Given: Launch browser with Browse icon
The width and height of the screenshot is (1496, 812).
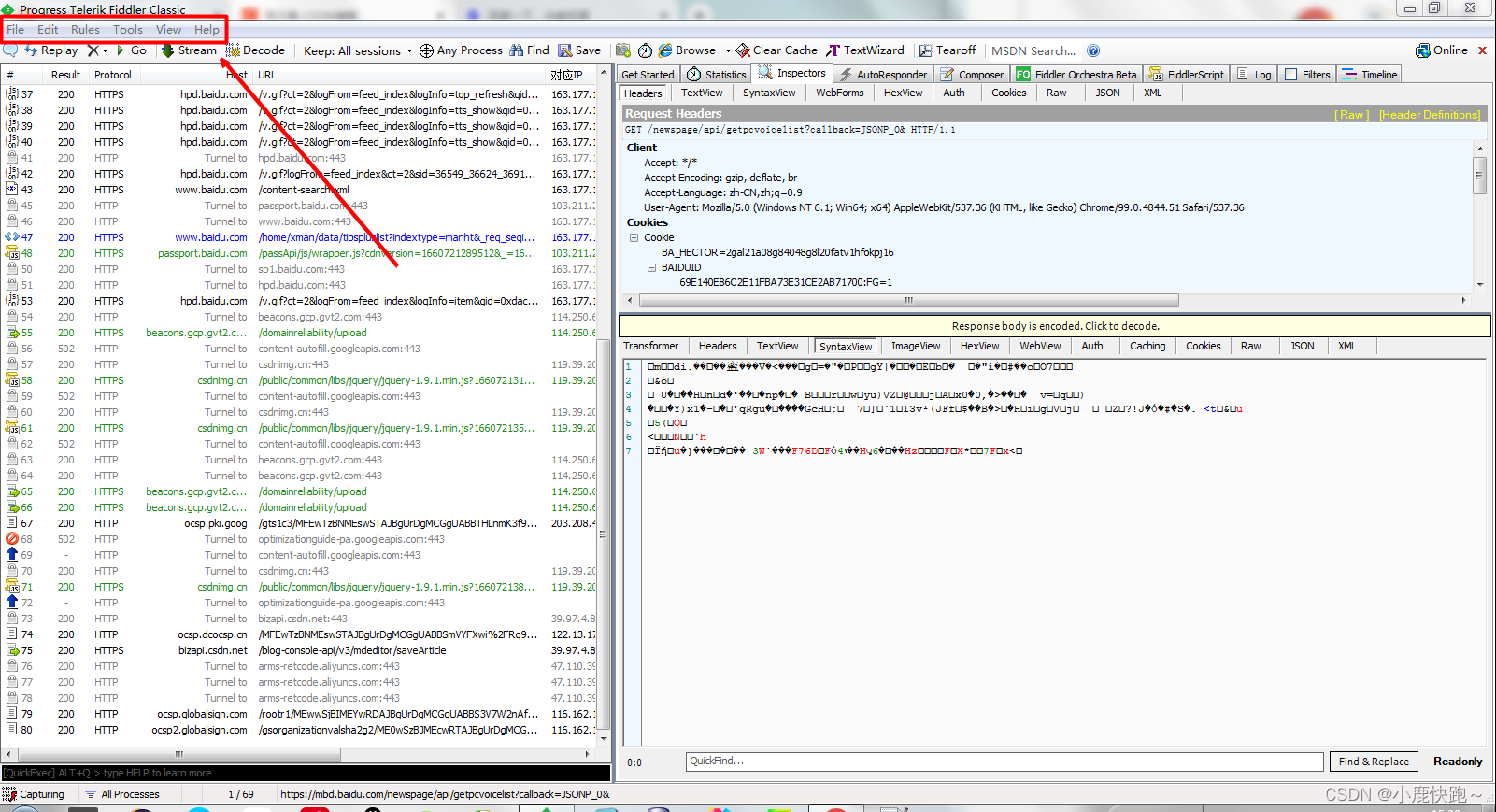Looking at the screenshot, I should tap(687, 50).
